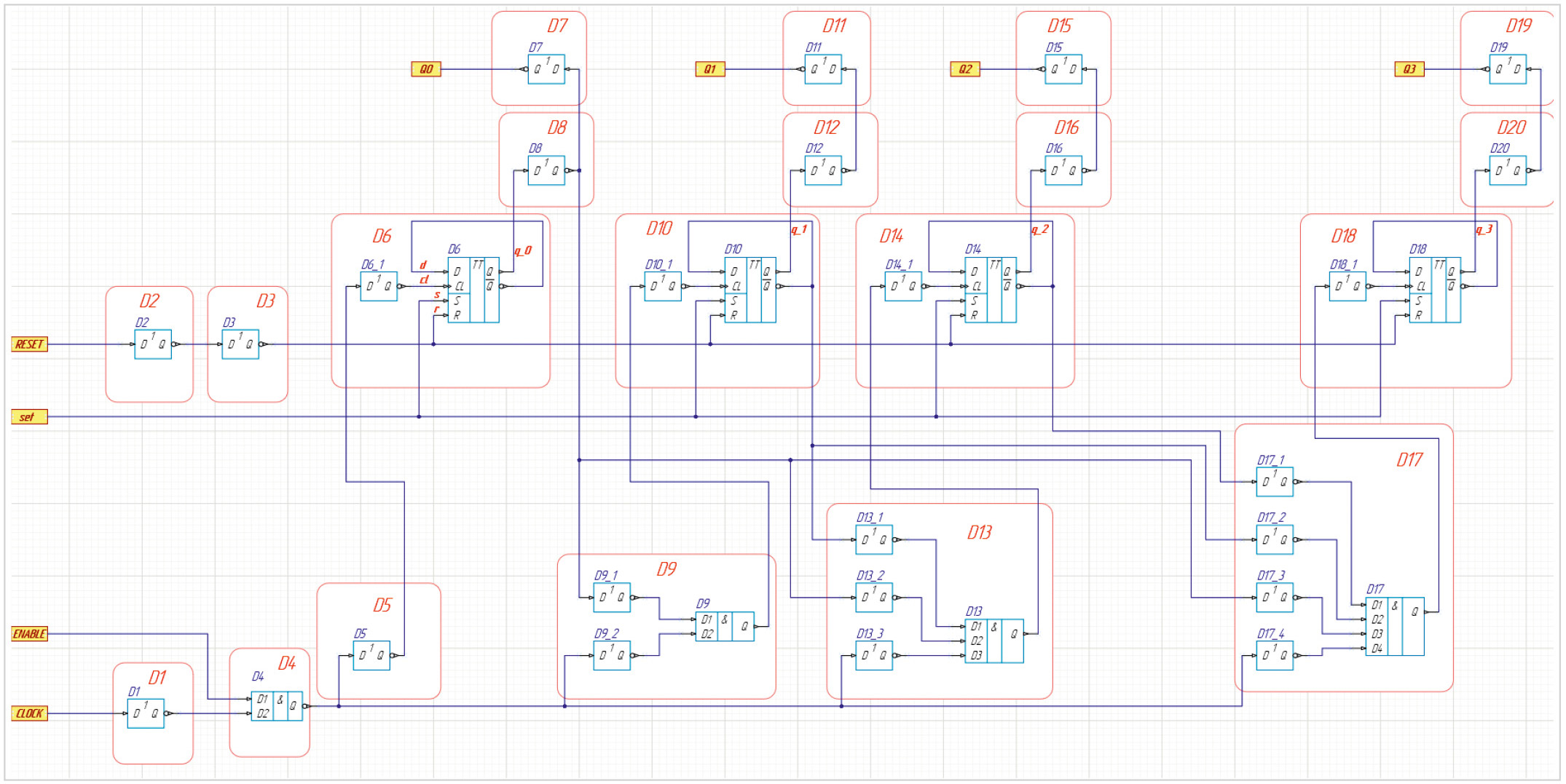Click the red D13 group title
The height and width of the screenshot is (784, 1566).
(x=980, y=532)
